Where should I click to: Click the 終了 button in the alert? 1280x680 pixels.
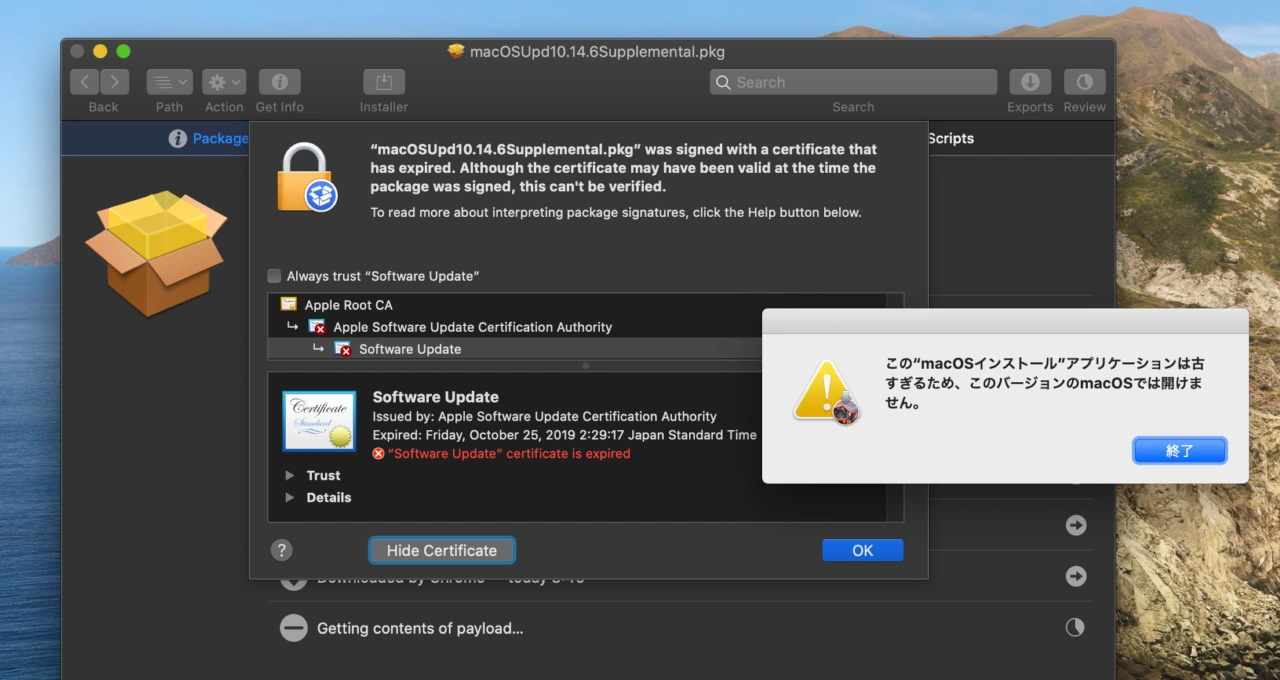[1179, 451]
